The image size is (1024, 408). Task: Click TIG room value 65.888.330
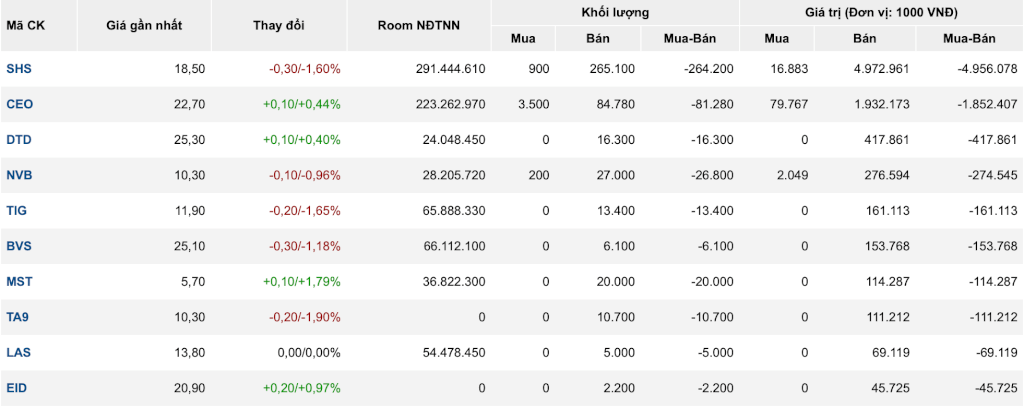point(454,211)
